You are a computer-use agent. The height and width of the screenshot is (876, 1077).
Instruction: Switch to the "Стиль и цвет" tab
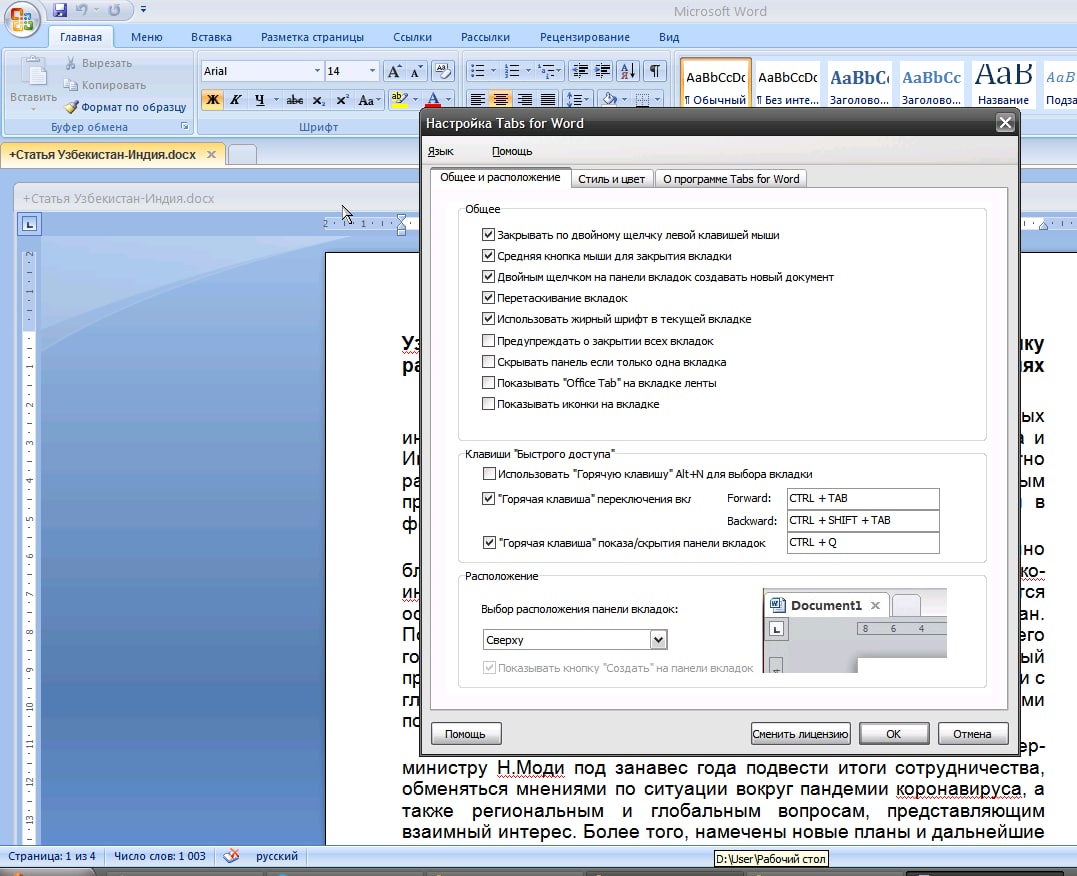pos(611,179)
